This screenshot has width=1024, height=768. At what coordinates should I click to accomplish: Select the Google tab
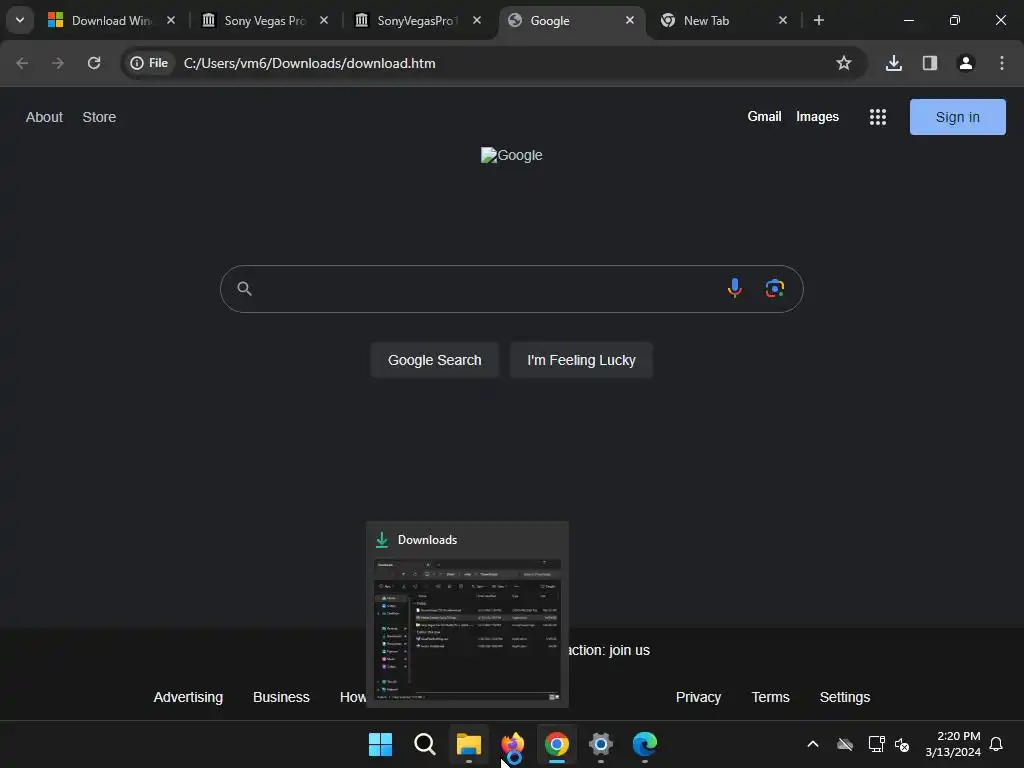[x=571, y=20]
